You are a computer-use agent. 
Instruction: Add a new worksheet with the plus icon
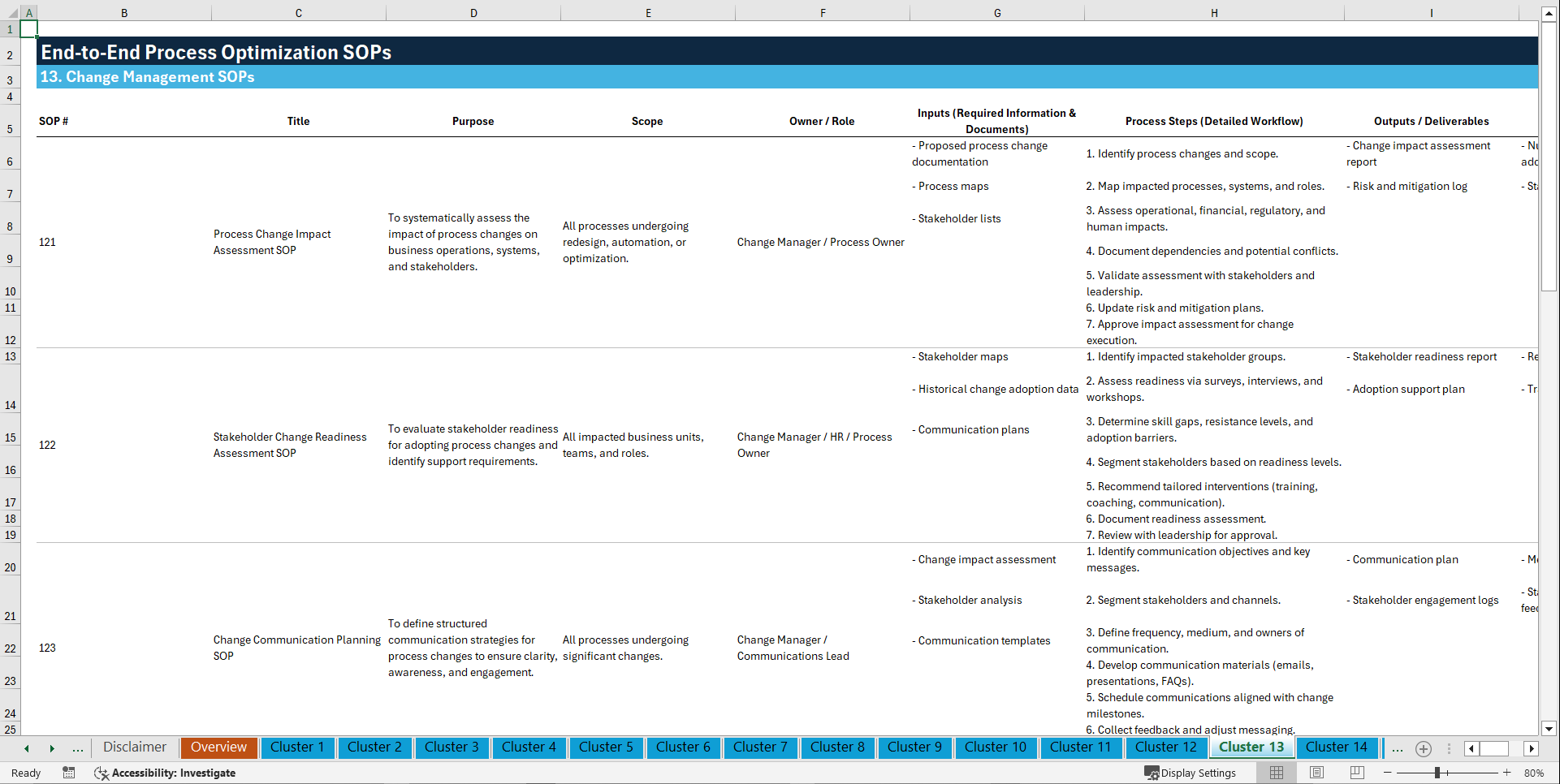pos(1423,748)
